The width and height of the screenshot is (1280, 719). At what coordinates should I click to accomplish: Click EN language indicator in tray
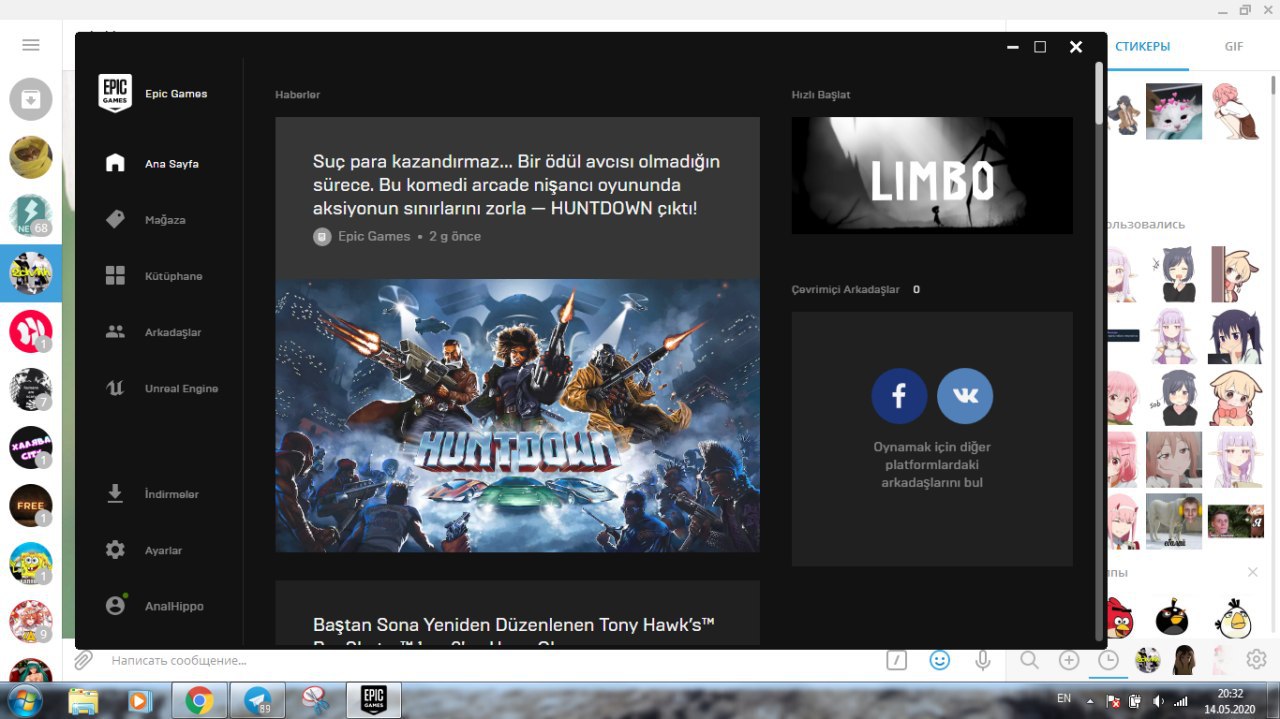click(x=1064, y=698)
